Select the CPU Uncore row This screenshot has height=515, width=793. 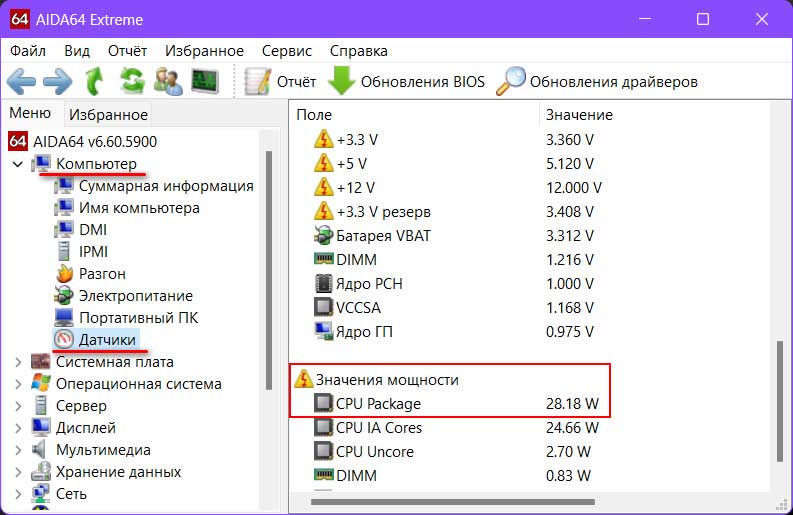click(452, 452)
